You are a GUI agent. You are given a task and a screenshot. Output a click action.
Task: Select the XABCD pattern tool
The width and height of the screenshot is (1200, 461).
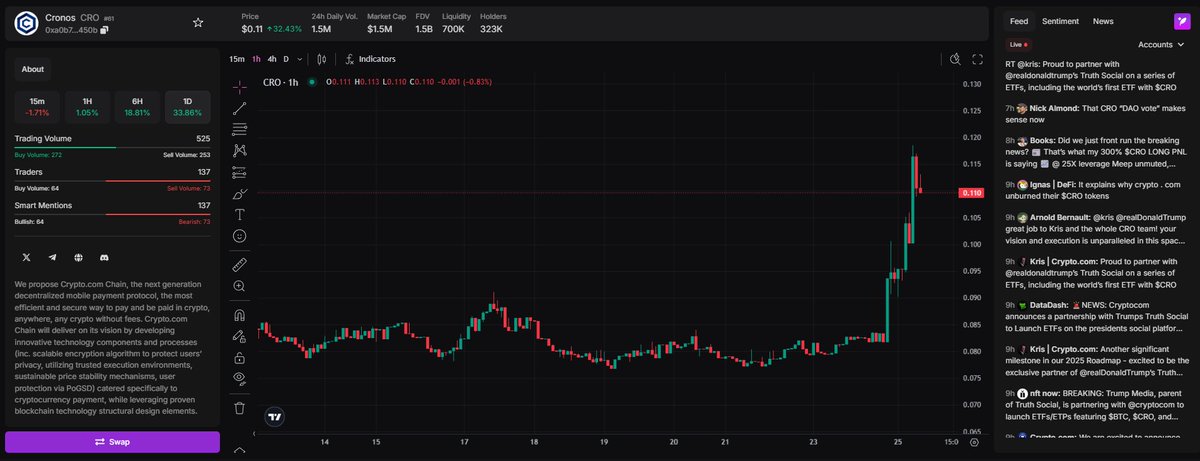[240, 150]
